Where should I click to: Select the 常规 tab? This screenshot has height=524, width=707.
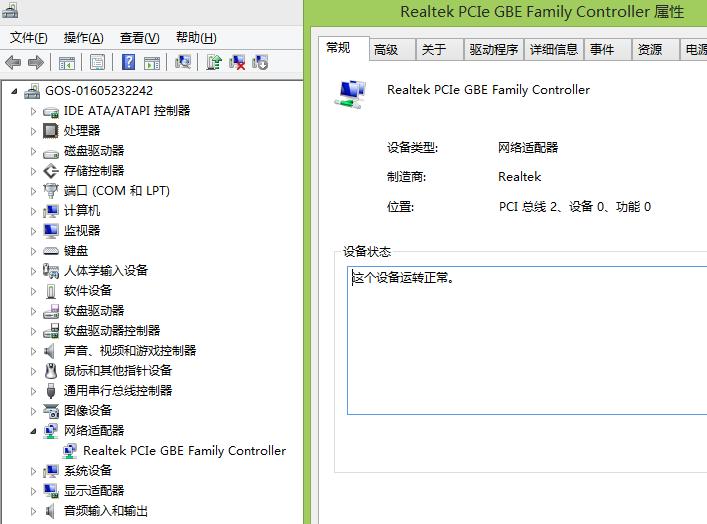[344, 48]
